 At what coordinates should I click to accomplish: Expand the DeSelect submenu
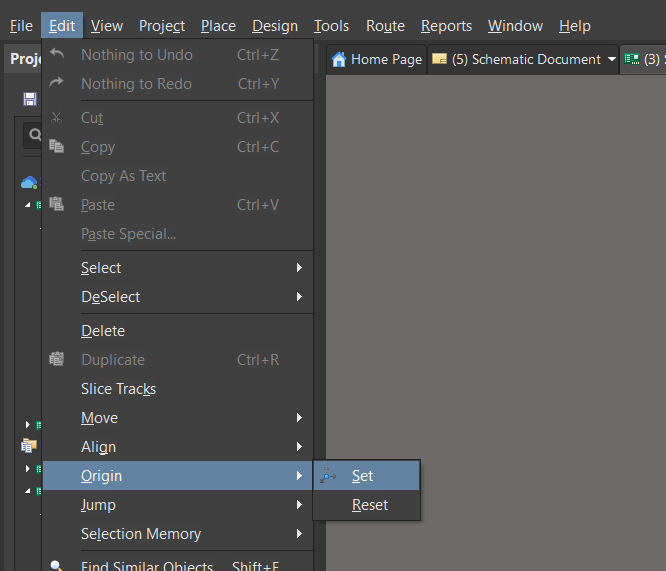click(x=178, y=297)
